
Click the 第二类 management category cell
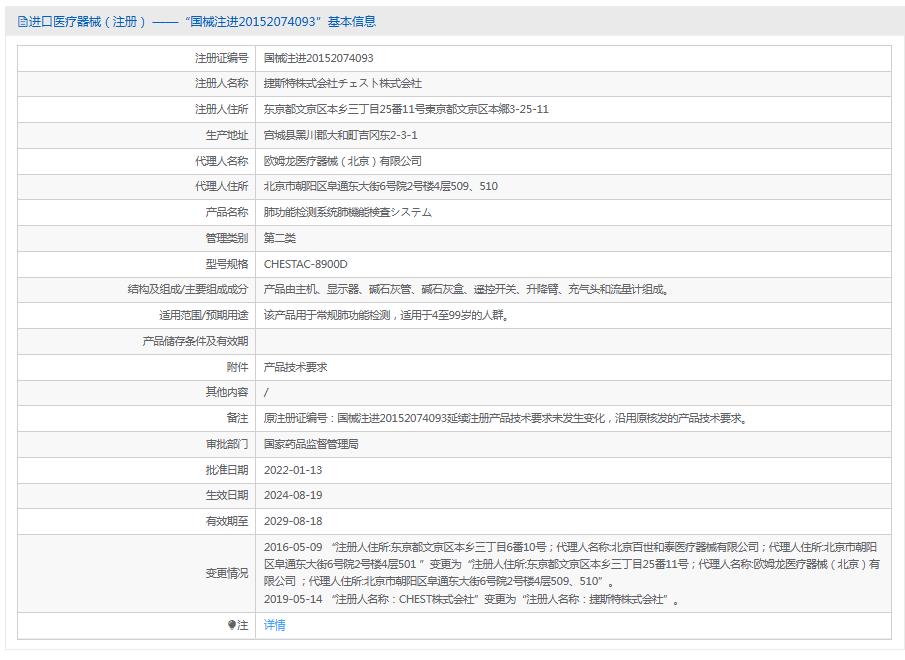pyautogui.click(x=279, y=238)
